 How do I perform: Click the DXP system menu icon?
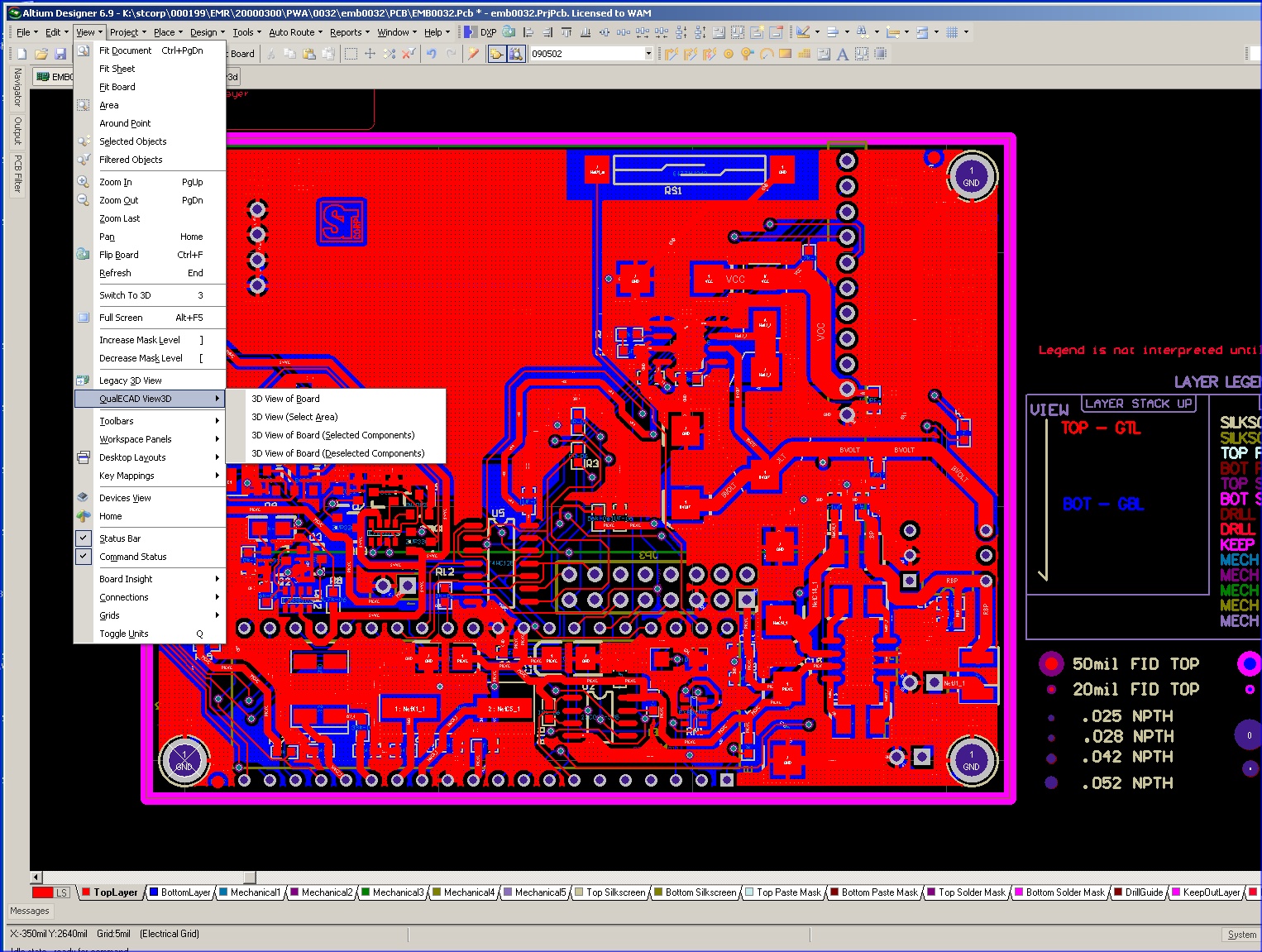[x=480, y=32]
